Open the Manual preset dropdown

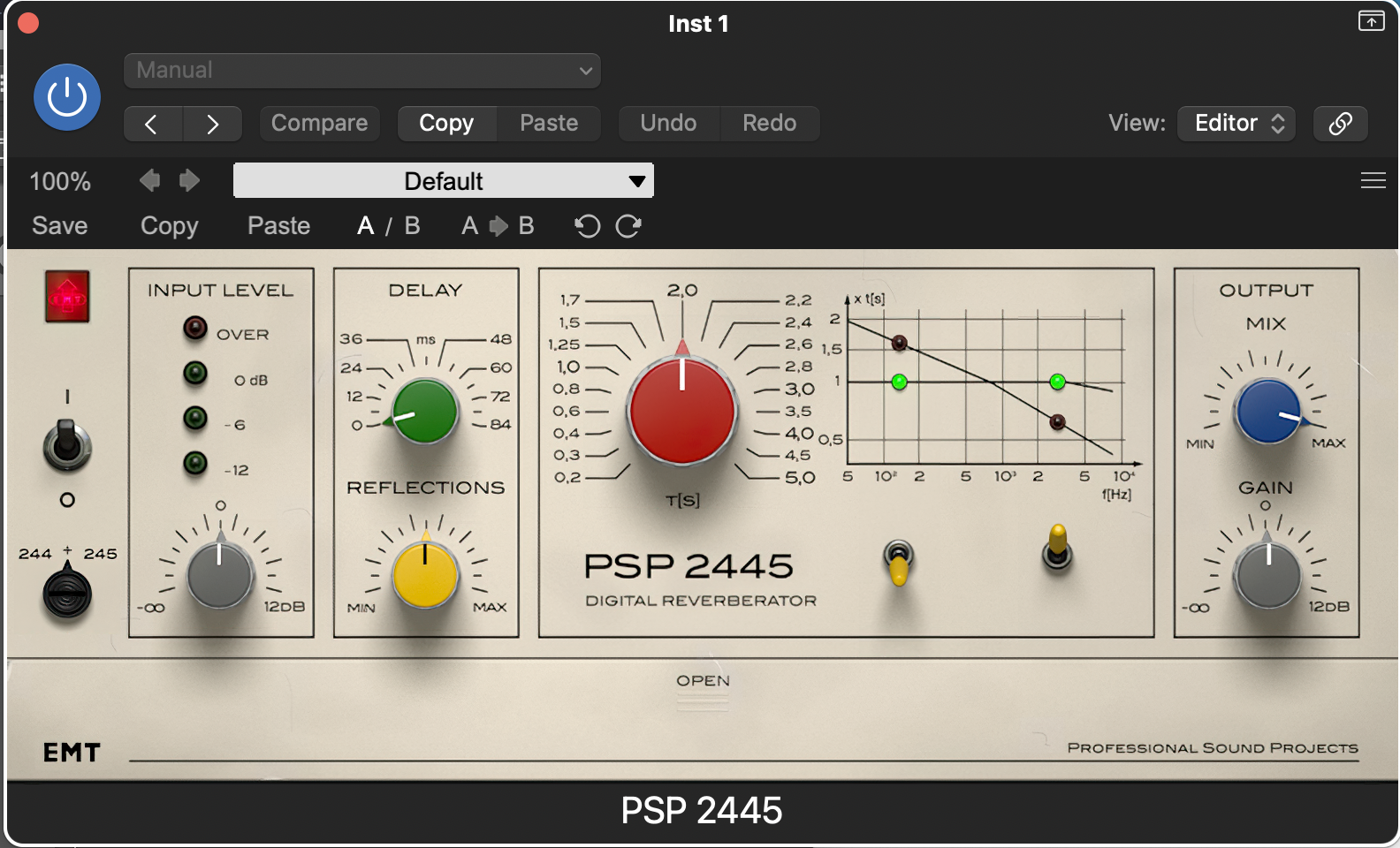362,71
